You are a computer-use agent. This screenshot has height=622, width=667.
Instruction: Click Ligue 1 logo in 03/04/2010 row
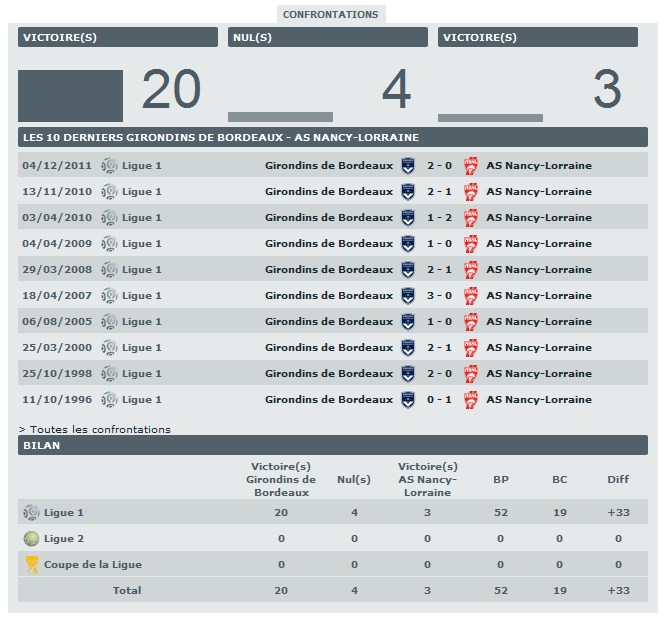click(109, 218)
